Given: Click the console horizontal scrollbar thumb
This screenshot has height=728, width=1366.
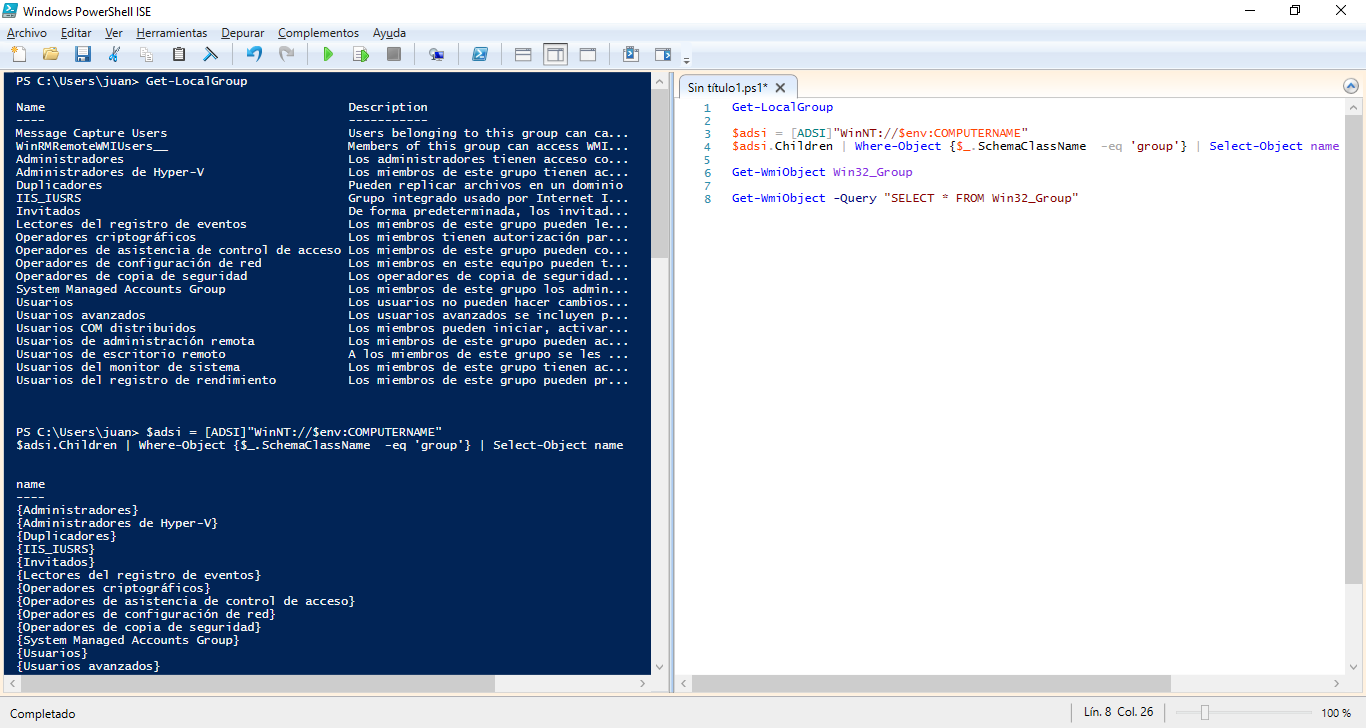Looking at the screenshot, I should click(256, 684).
